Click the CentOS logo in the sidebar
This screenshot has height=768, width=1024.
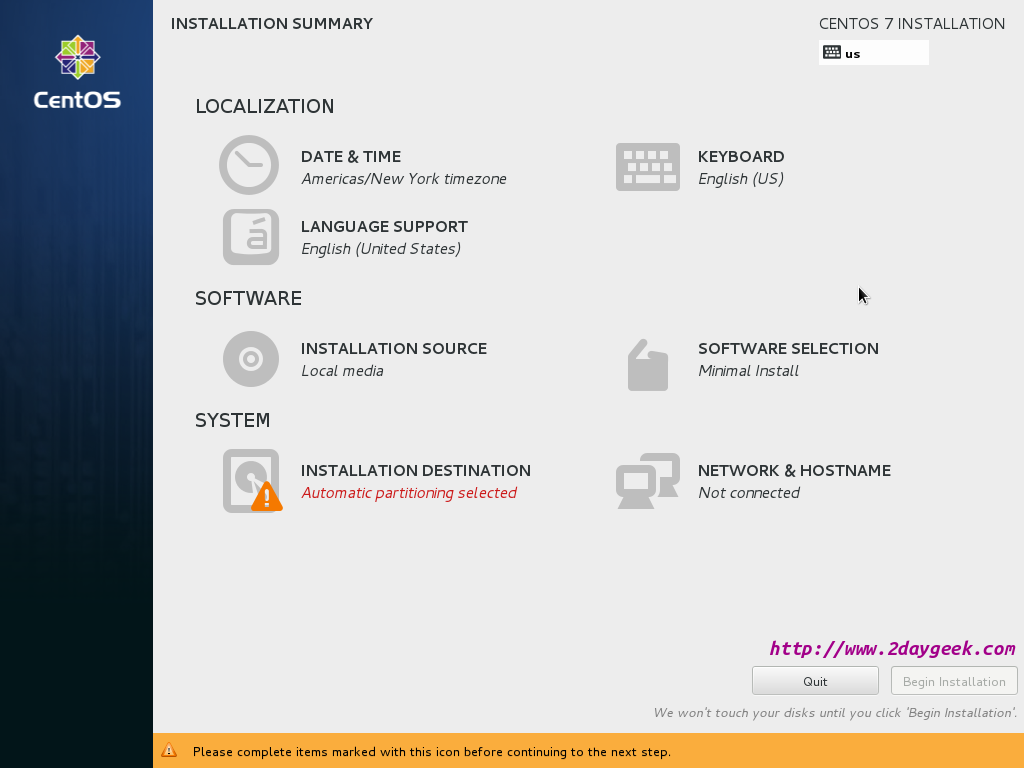click(77, 72)
